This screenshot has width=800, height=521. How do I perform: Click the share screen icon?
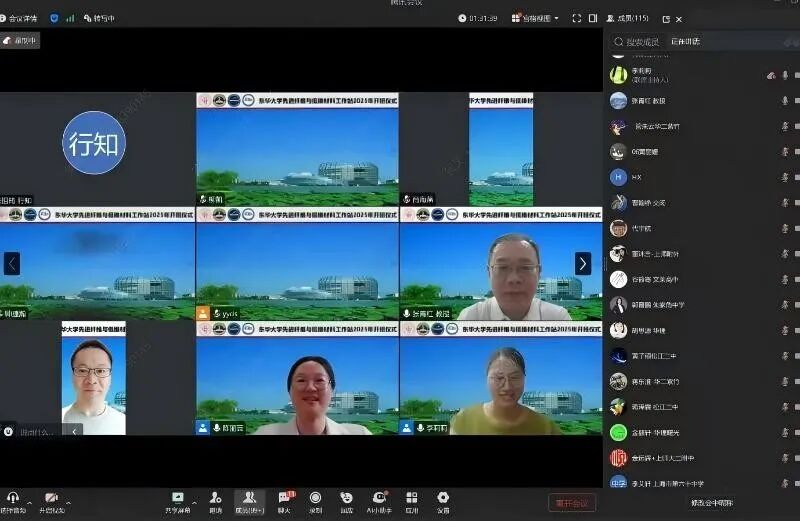(178, 498)
